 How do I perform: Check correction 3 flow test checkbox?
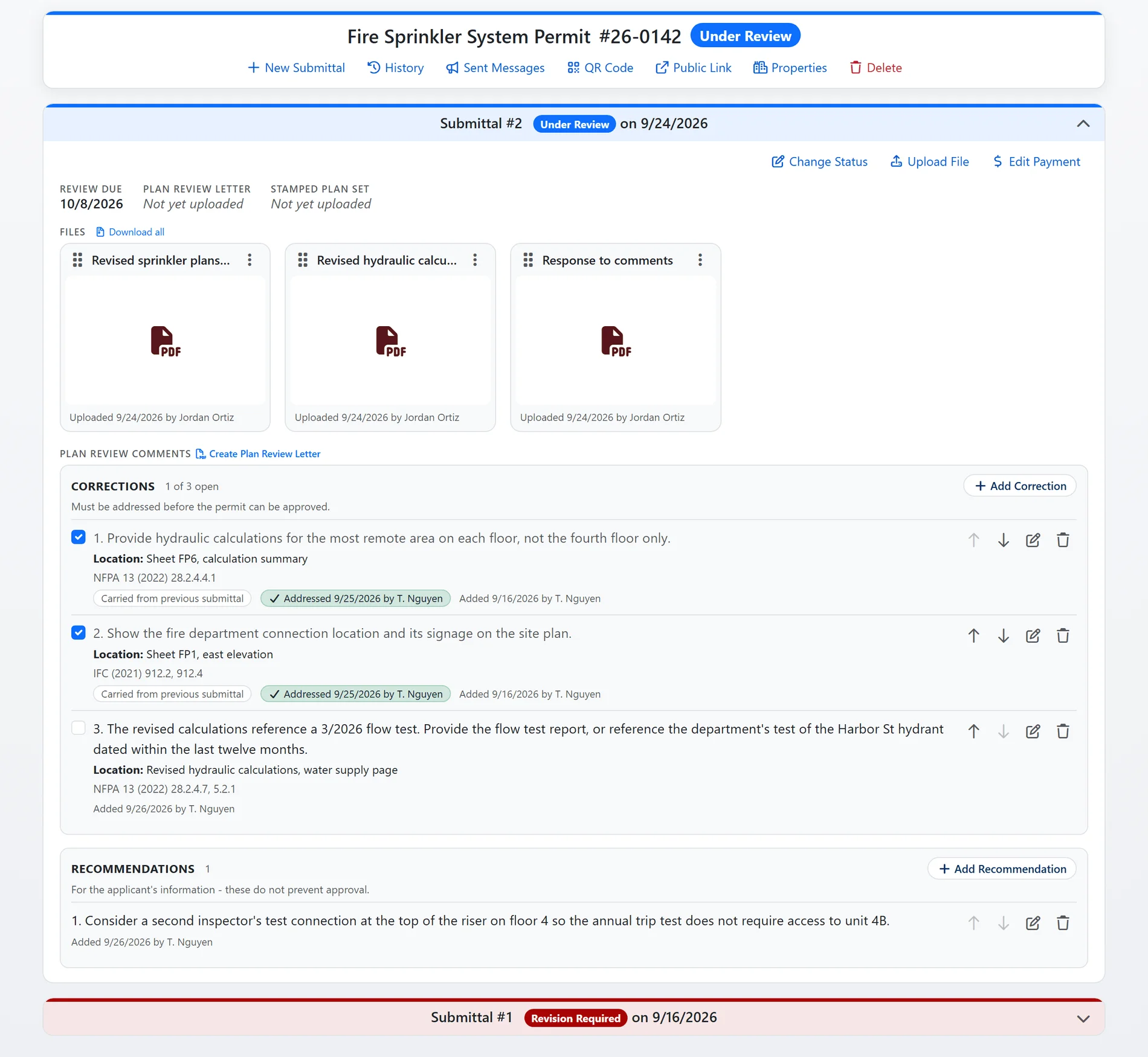(79, 728)
